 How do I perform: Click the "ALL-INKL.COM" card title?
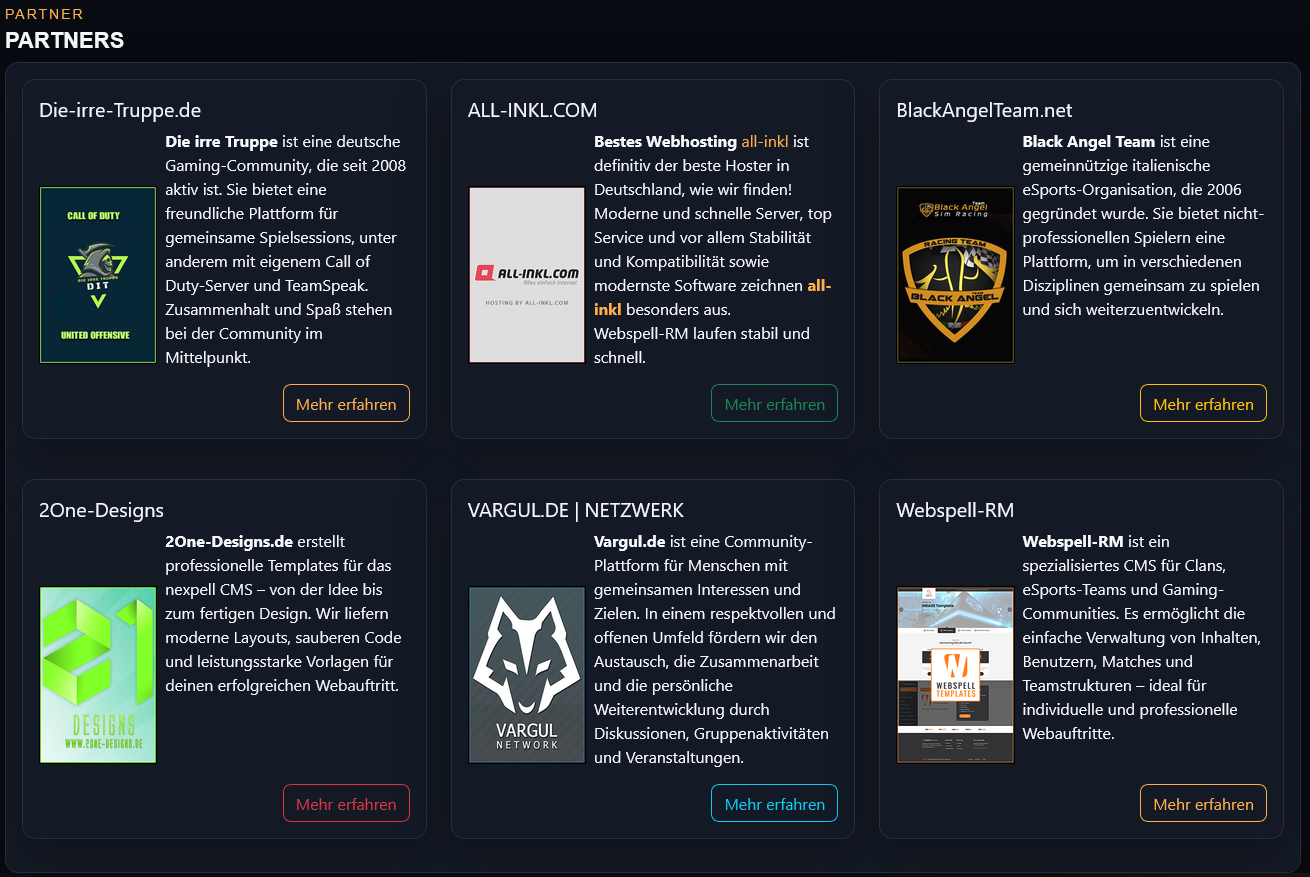click(x=532, y=110)
